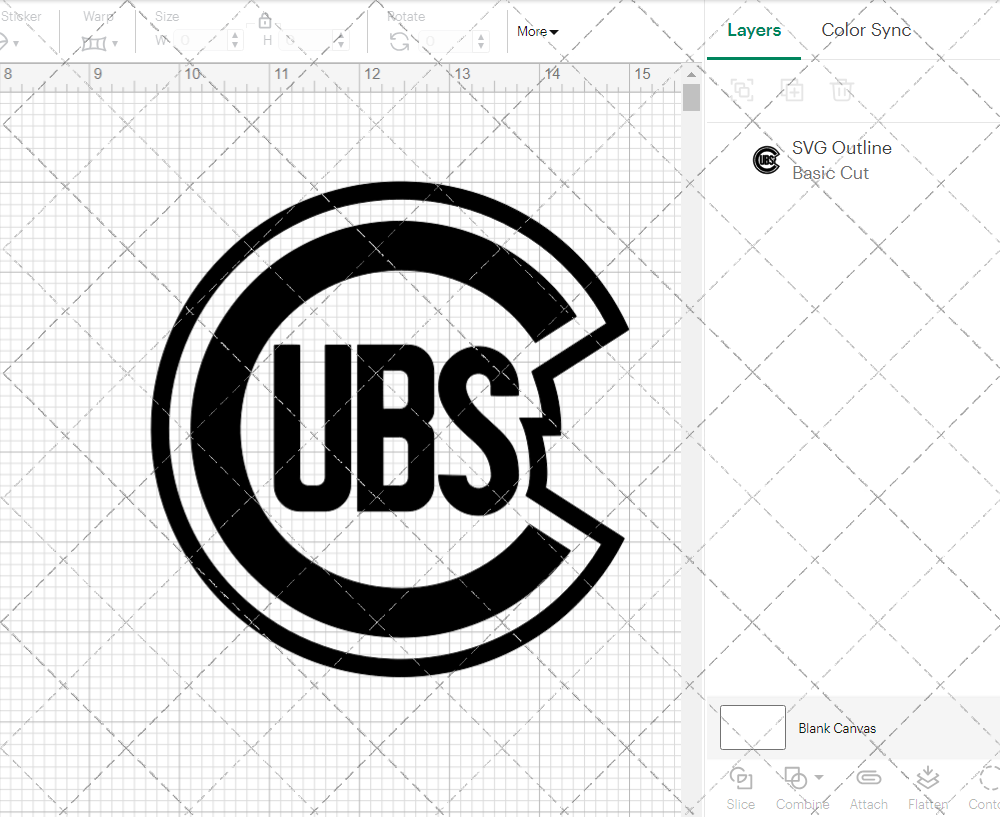Delete layer using the trash icon
The height and width of the screenshot is (817, 1000).
pyautogui.click(x=842, y=90)
